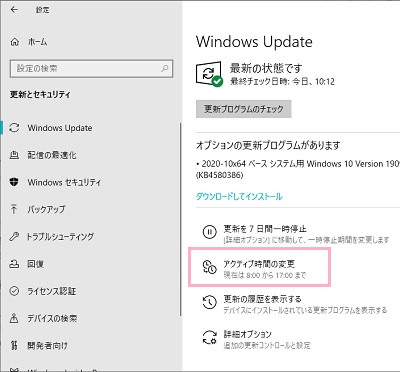Click the 更新とセキュリティ section heading

click(x=40, y=94)
